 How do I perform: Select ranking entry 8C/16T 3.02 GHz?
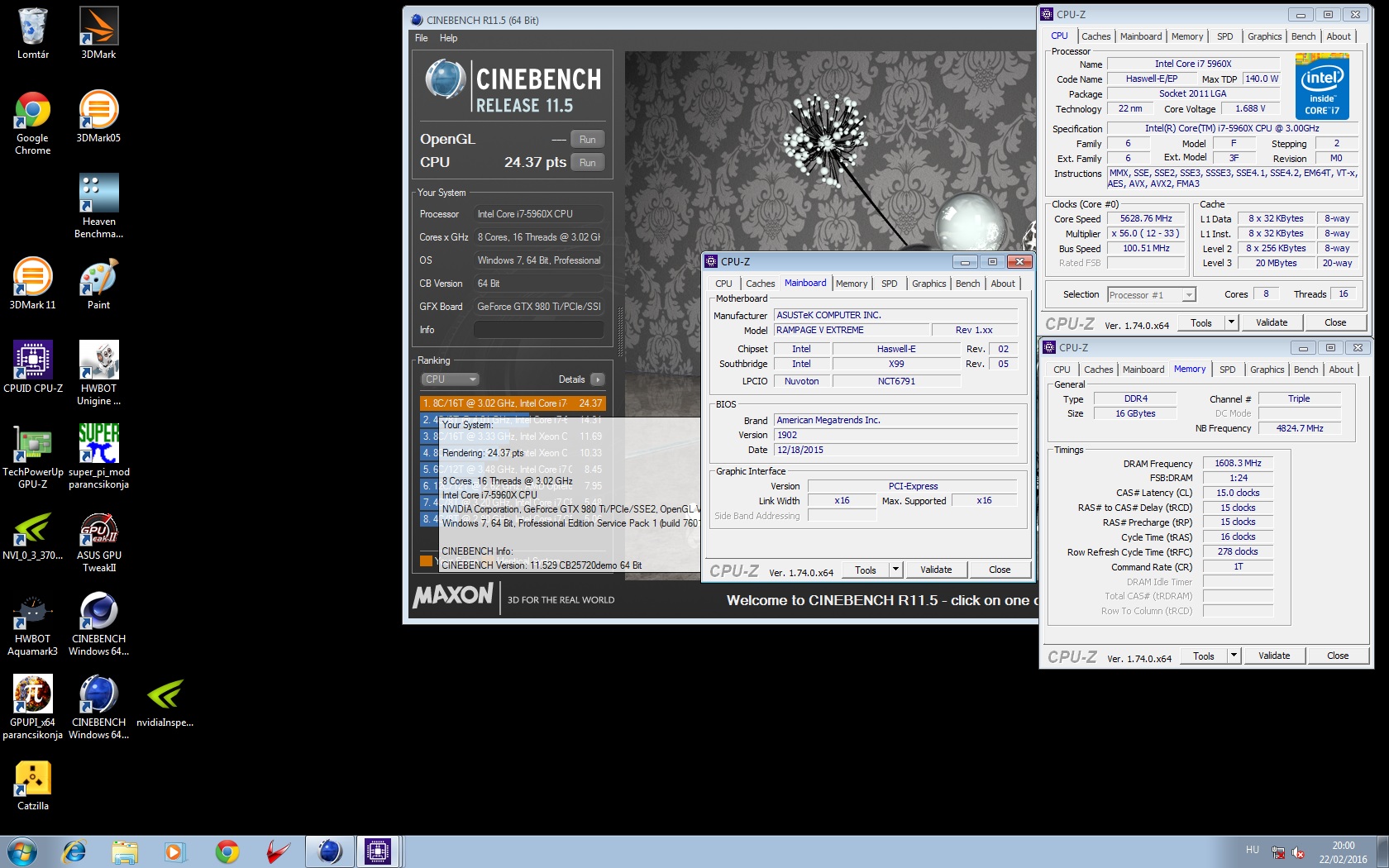pyautogui.click(x=513, y=403)
